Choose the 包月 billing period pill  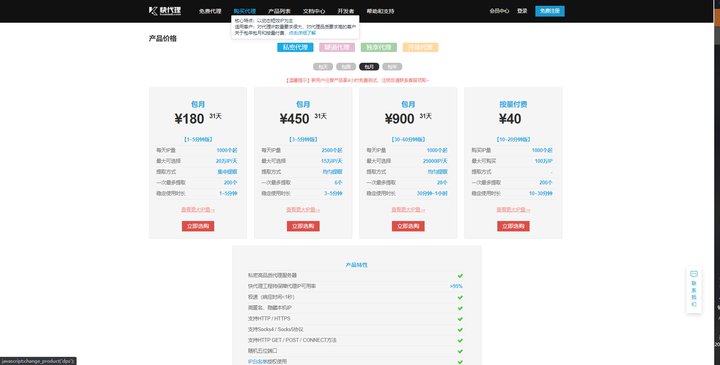(x=369, y=67)
